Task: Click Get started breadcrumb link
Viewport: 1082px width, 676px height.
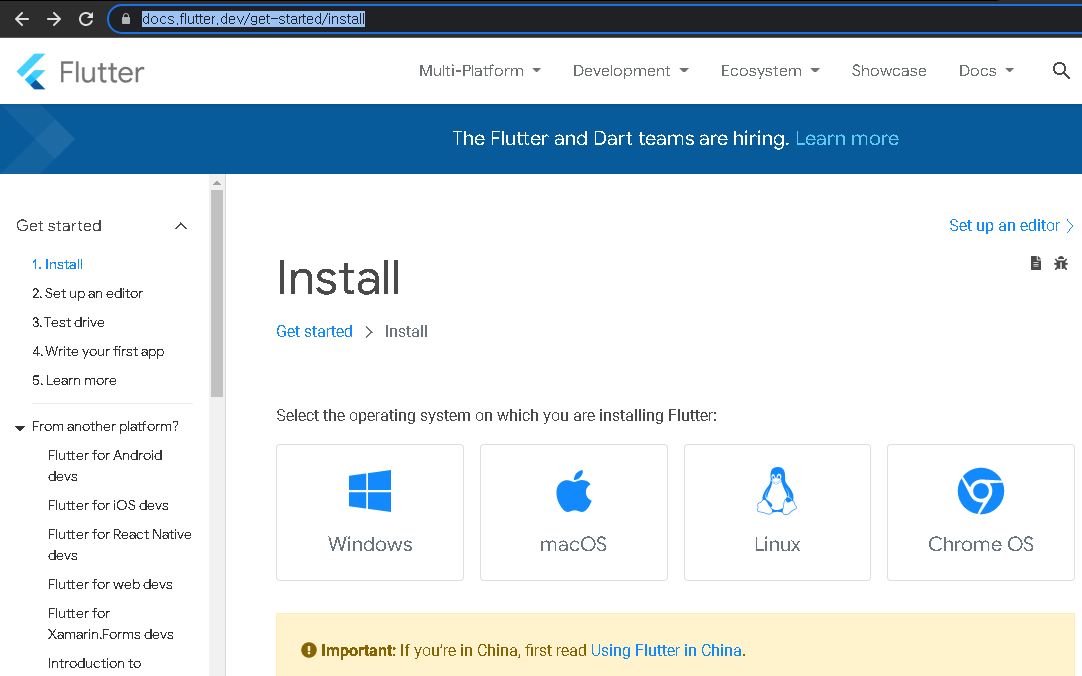Action: click(314, 332)
